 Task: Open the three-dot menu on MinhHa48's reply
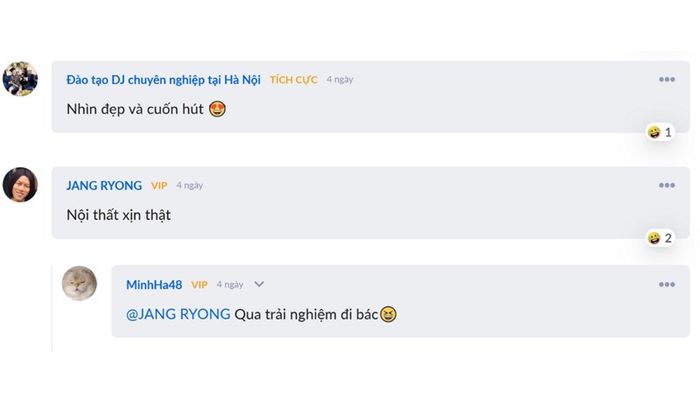[667, 284]
